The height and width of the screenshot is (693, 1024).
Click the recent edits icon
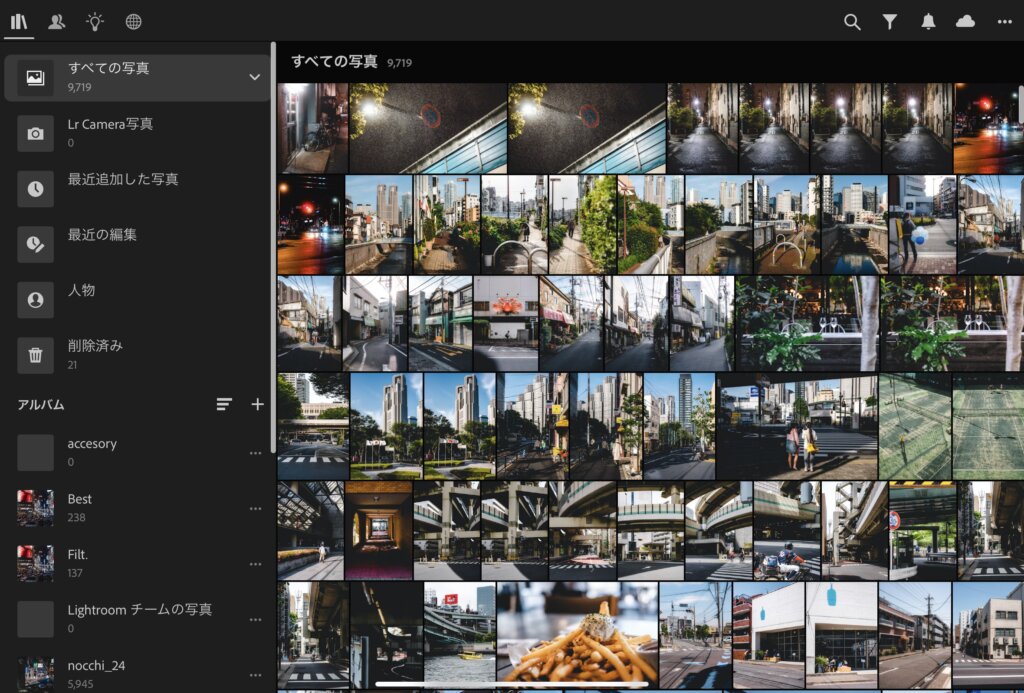(x=35, y=244)
